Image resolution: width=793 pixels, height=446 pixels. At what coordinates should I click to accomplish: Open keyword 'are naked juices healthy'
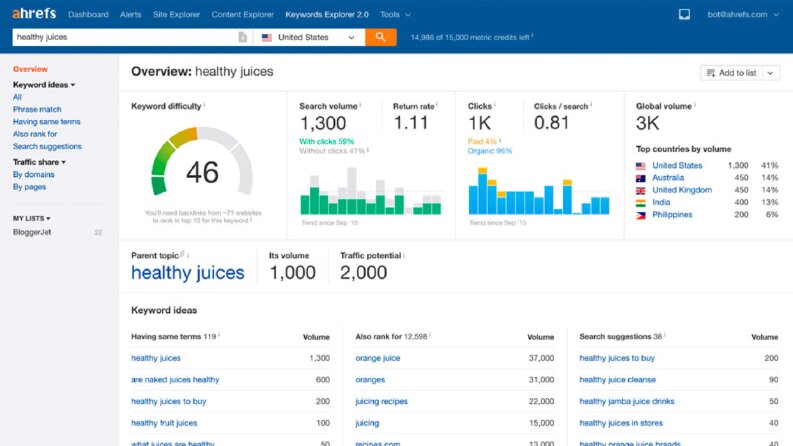point(175,380)
